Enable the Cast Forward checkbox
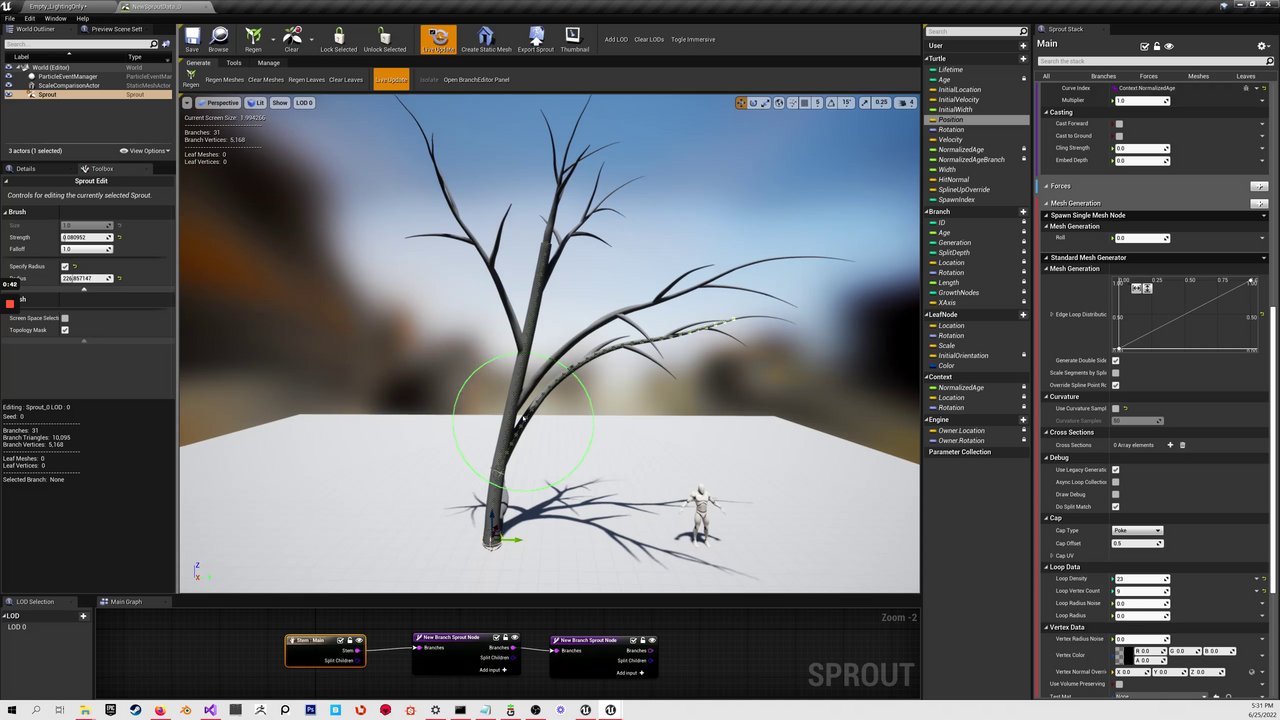Image resolution: width=1280 pixels, height=720 pixels. coord(1119,124)
